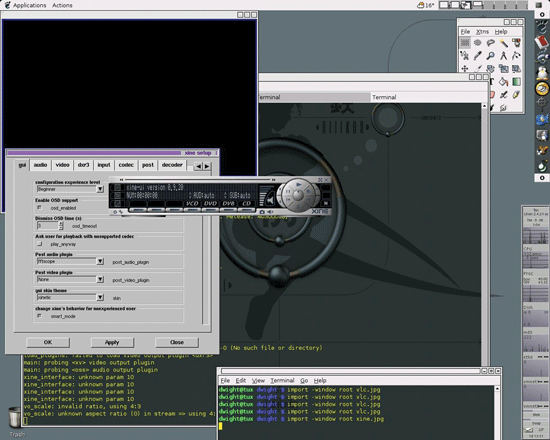Click the xine playback position slider
Viewport: 550px width, 440px height.
click(196, 180)
